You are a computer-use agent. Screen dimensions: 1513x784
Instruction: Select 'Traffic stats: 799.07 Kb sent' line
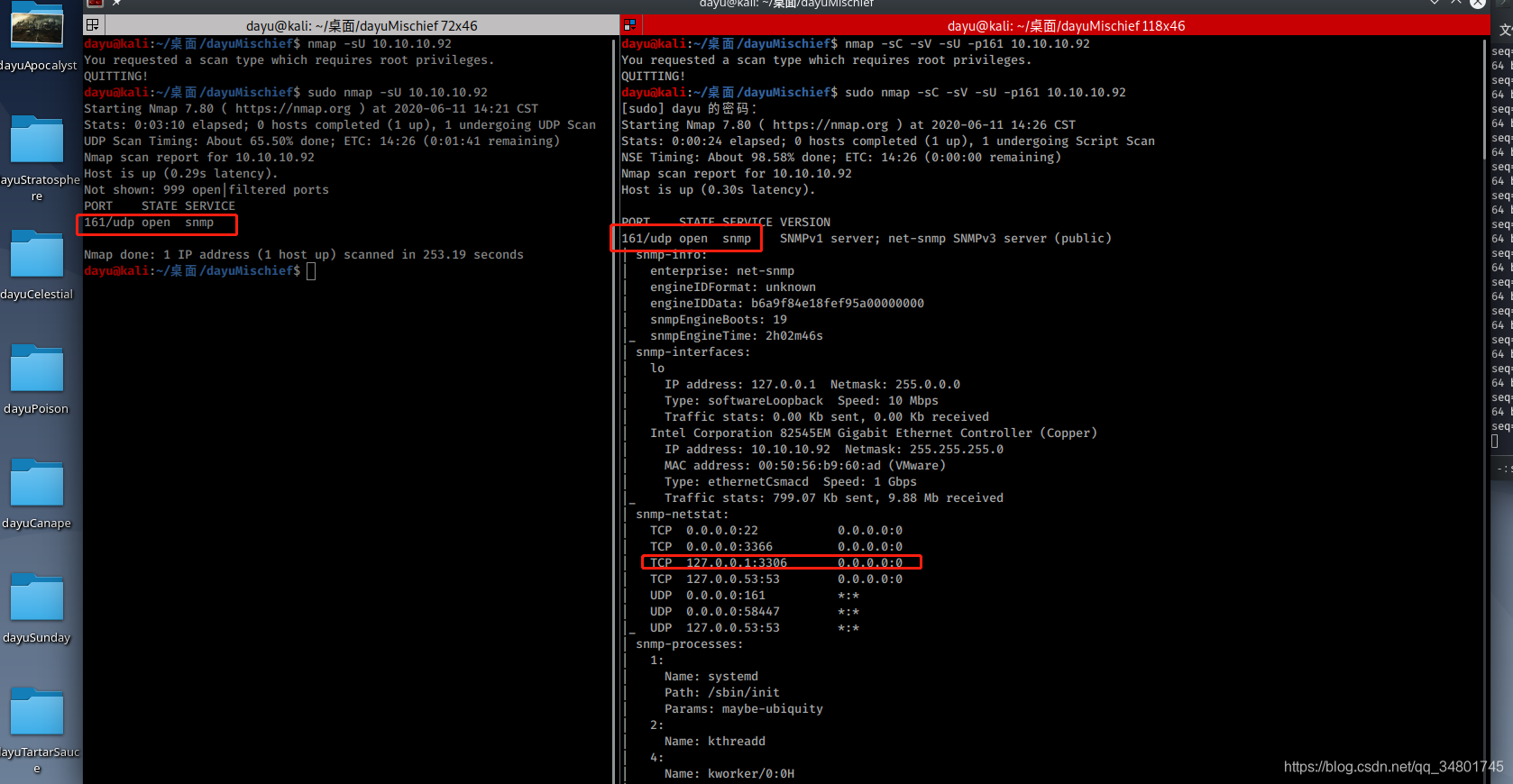[834, 497]
